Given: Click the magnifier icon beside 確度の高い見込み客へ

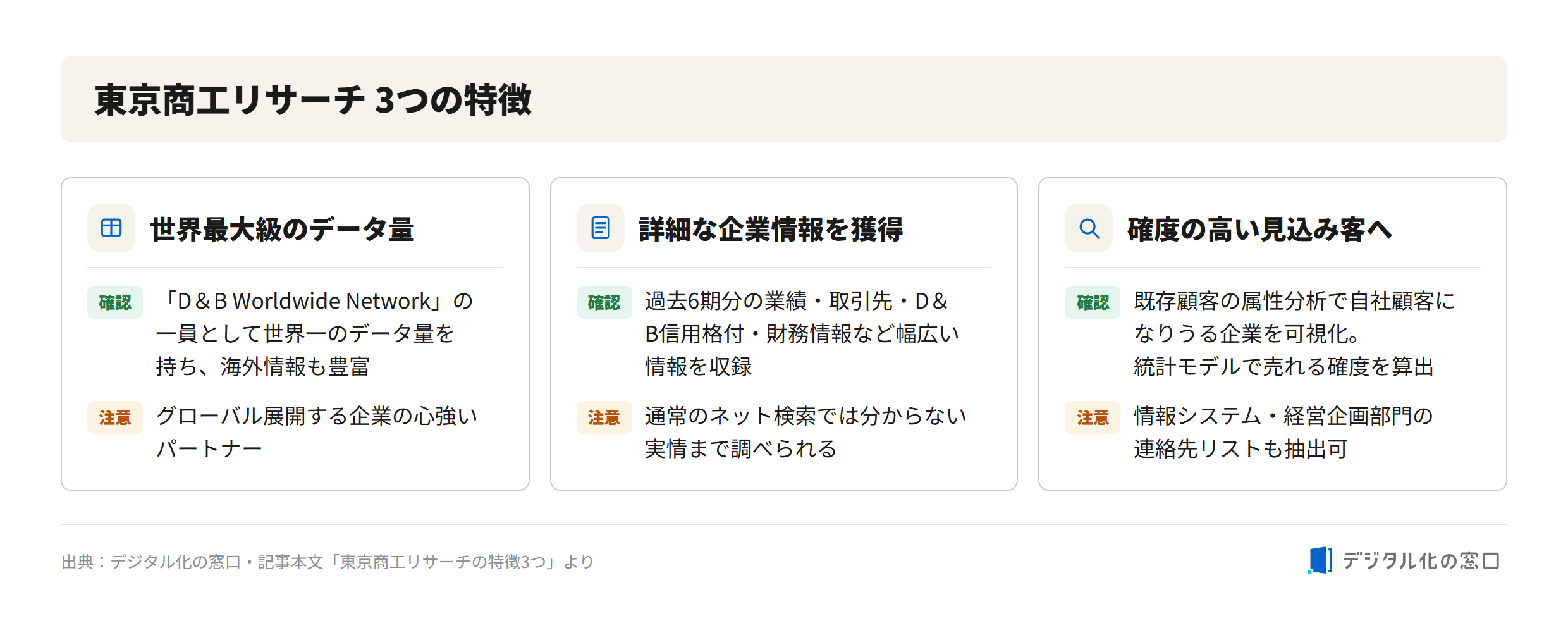Looking at the screenshot, I should tap(1089, 228).
